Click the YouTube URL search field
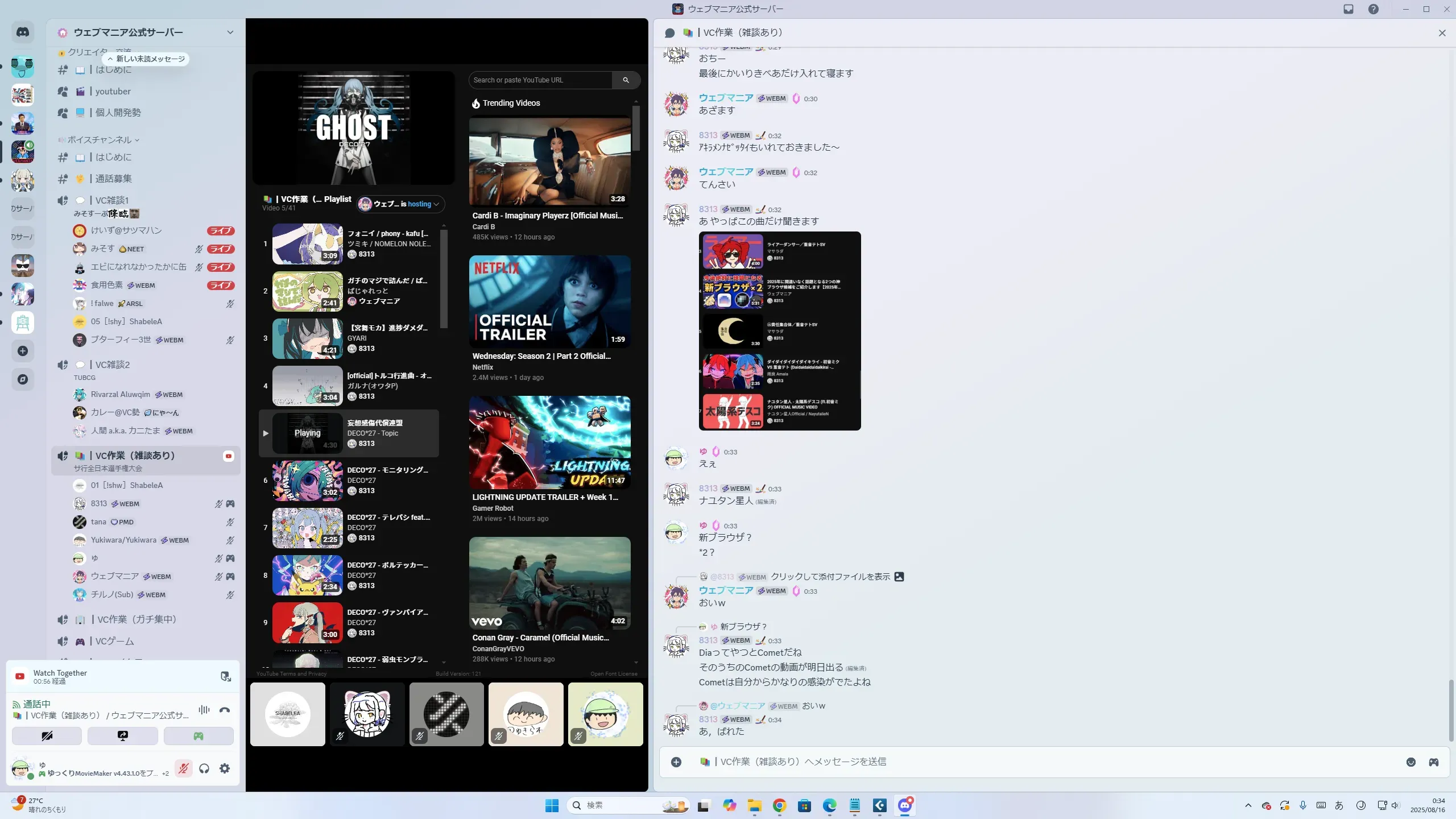 point(540,80)
